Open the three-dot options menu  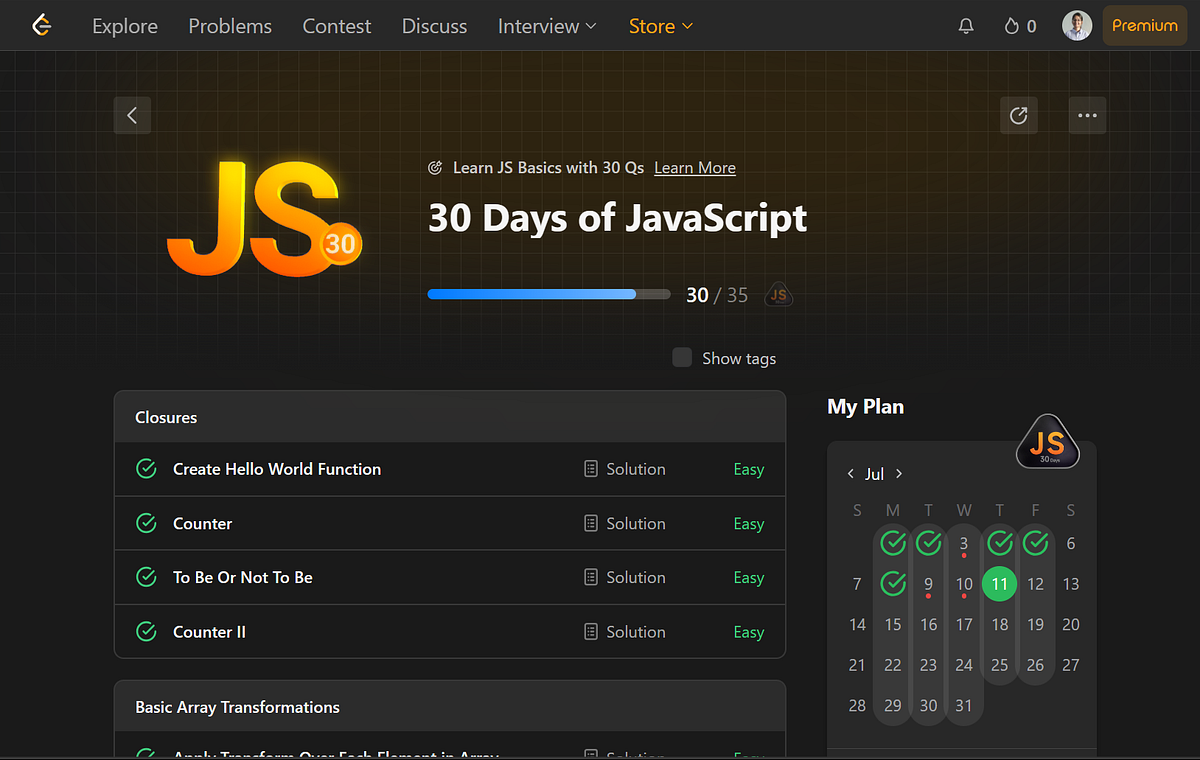point(1087,115)
